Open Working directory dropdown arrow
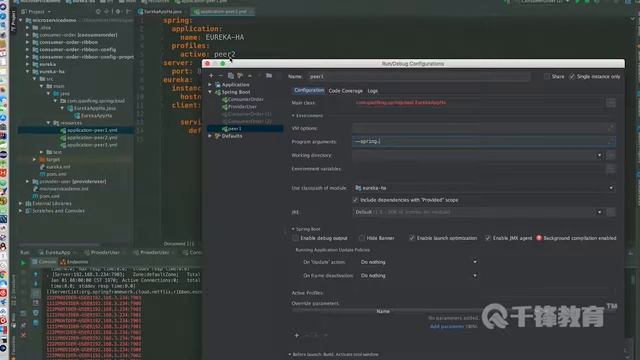The width and height of the screenshot is (640, 360). (599, 155)
